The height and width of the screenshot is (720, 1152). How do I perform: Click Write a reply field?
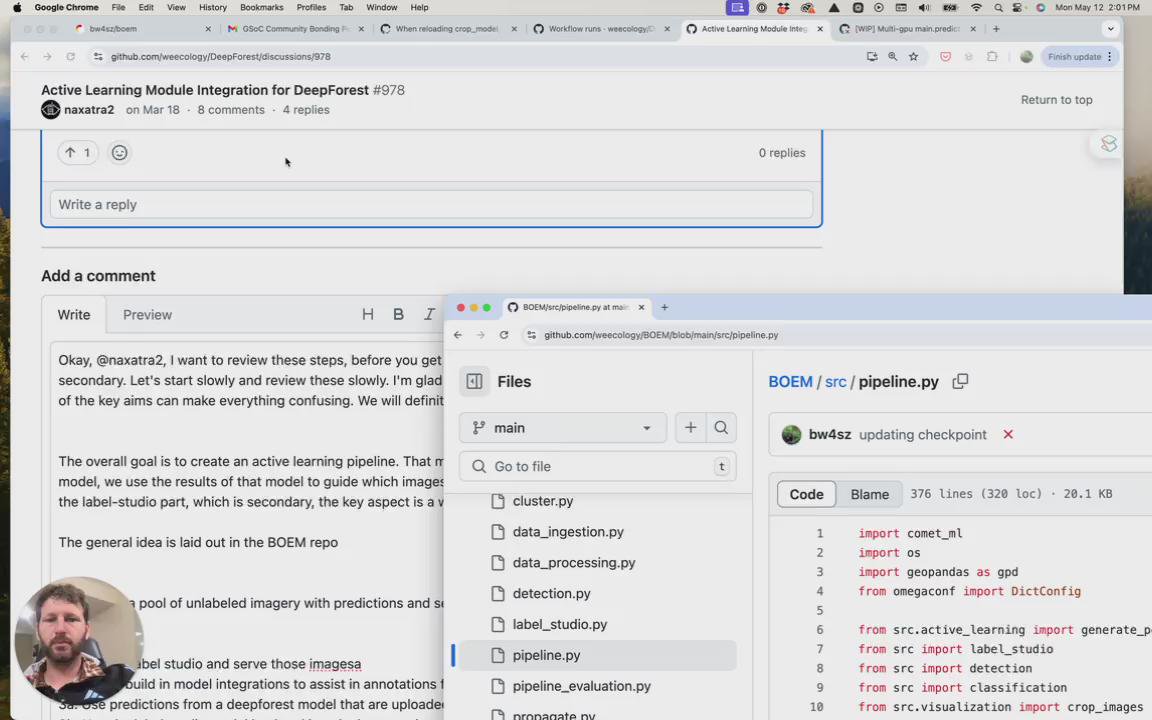tap(431, 204)
